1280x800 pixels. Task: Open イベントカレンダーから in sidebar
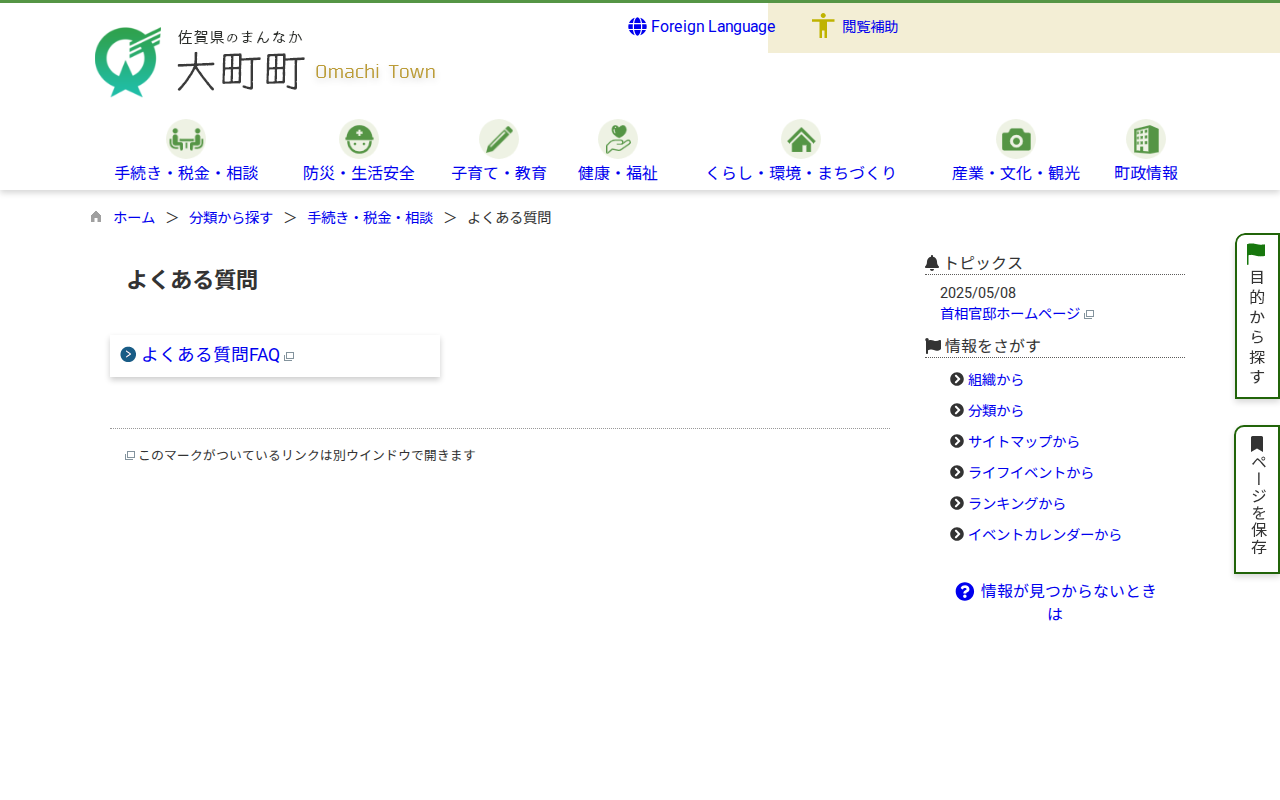1044,535
